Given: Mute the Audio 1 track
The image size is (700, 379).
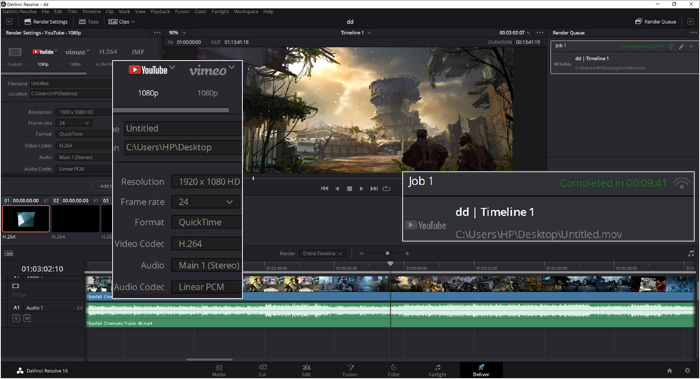Looking at the screenshot, I should point(27,318).
